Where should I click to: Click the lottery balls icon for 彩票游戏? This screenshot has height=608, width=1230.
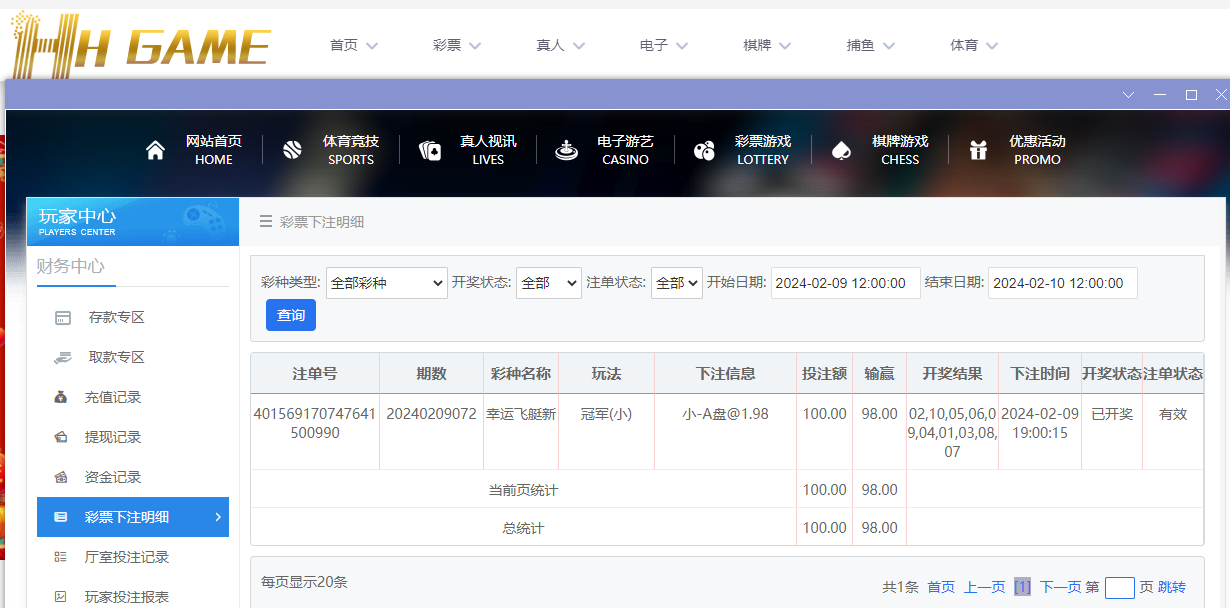click(704, 150)
